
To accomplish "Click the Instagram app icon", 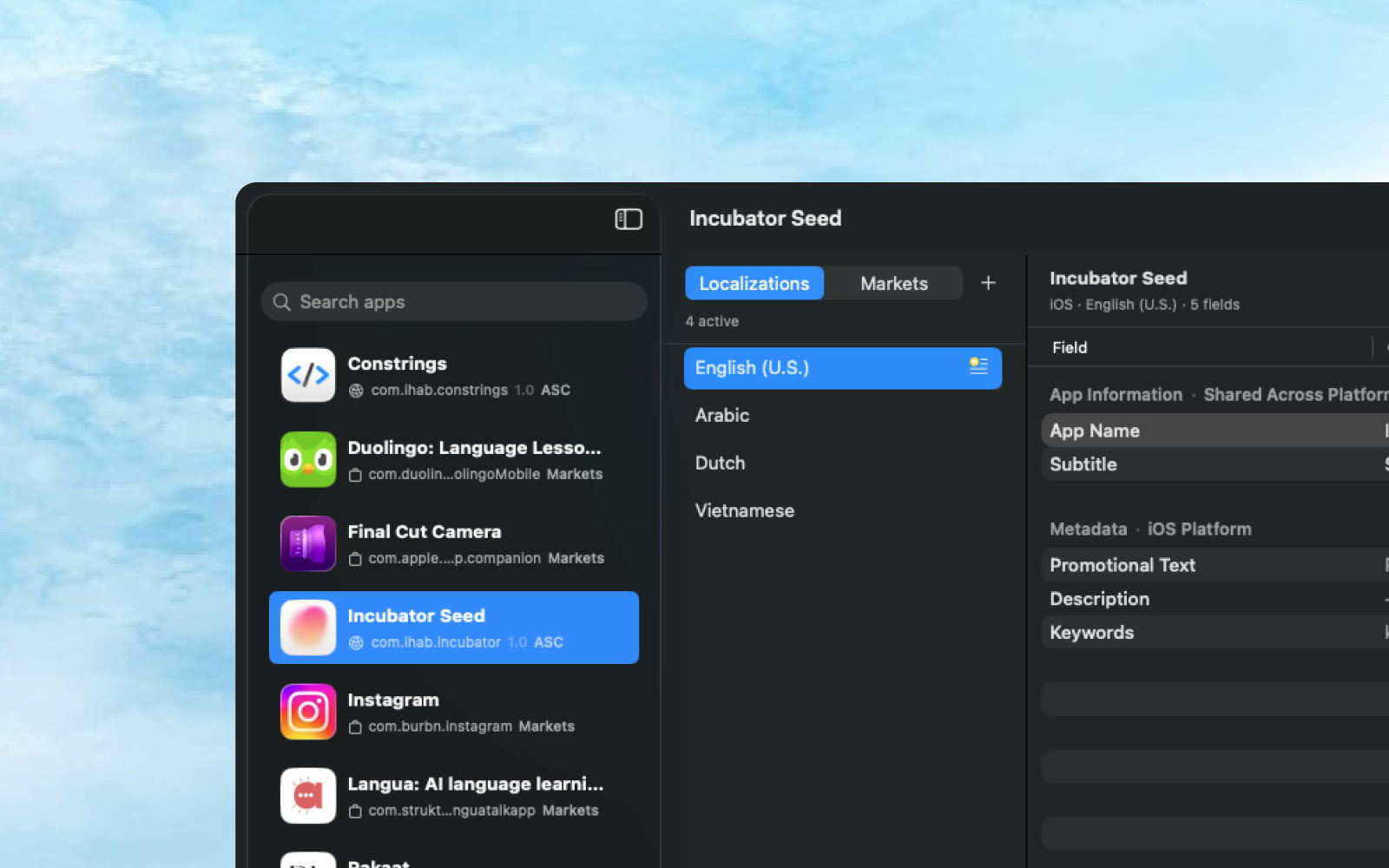I will [308, 712].
